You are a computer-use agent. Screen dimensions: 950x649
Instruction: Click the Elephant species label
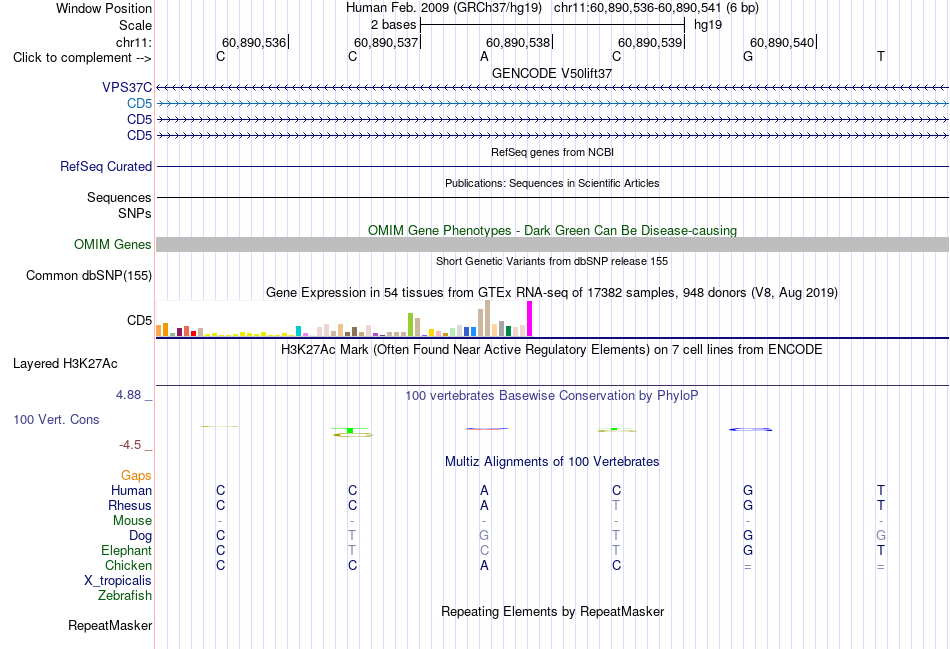click(127, 550)
